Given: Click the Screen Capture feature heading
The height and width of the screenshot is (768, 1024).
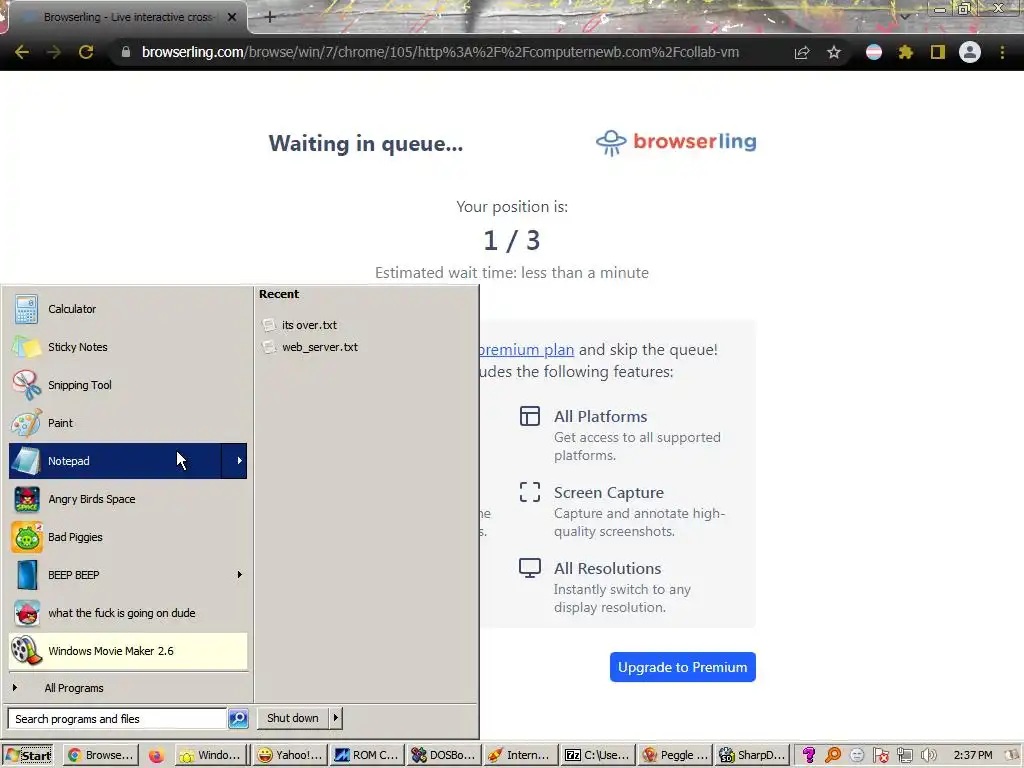Looking at the screenshot, I should pos(609,492).
